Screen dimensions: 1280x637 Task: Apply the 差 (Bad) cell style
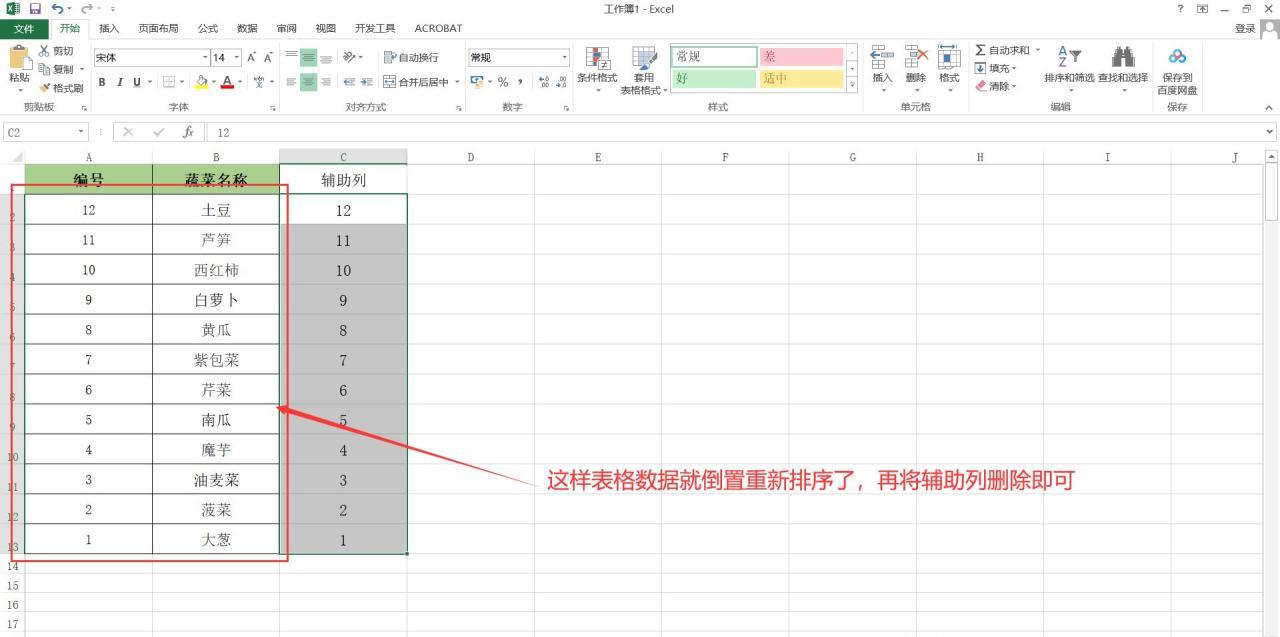point(801,57)
